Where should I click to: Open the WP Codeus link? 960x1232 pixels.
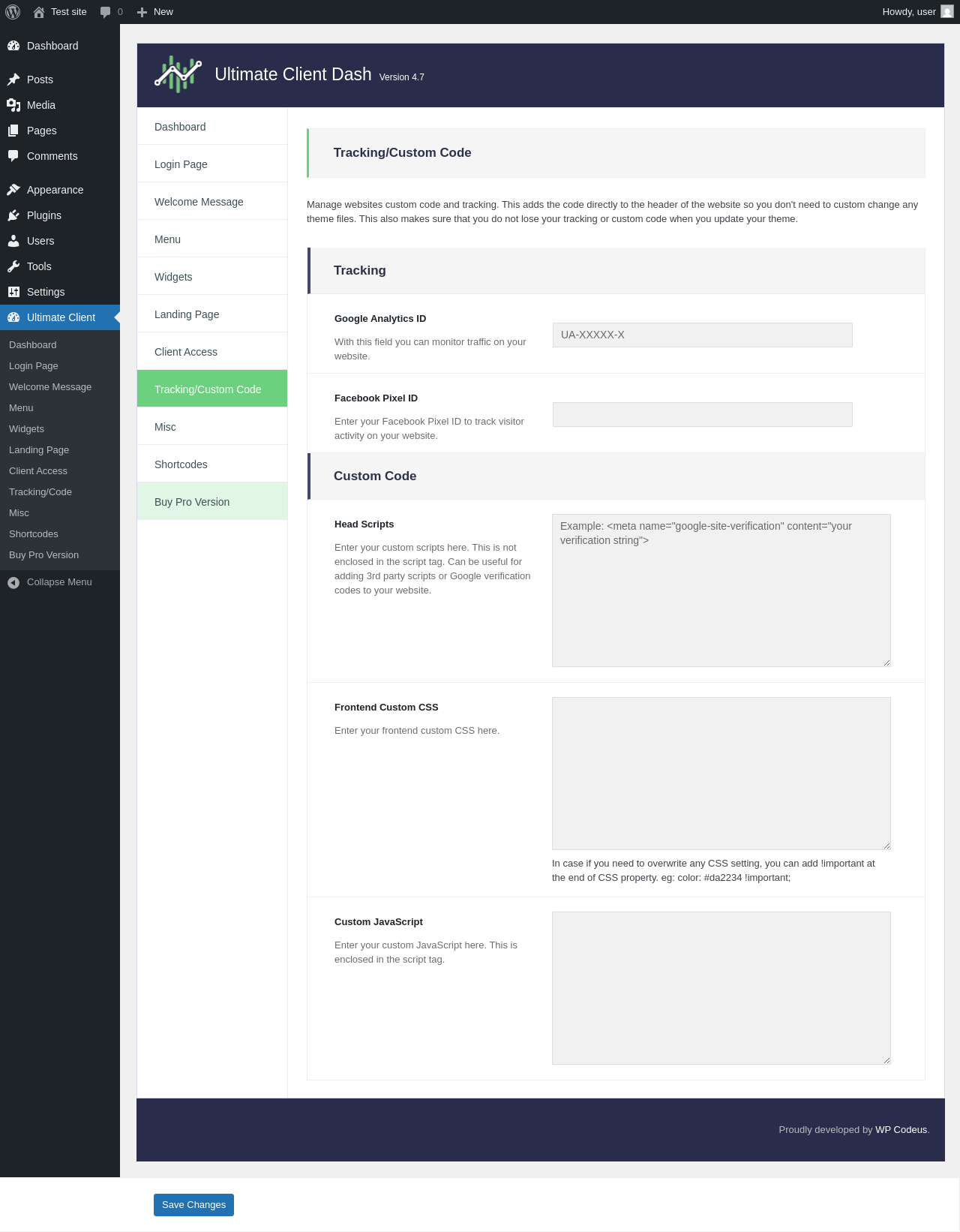901,1130
